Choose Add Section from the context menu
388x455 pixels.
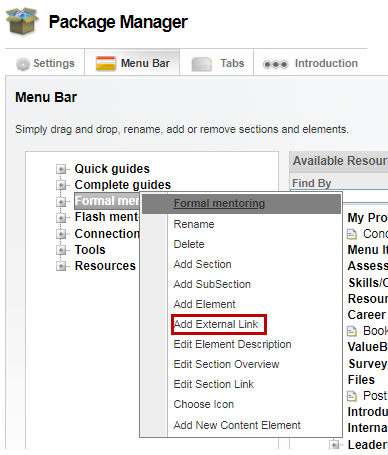click(202, 264)
